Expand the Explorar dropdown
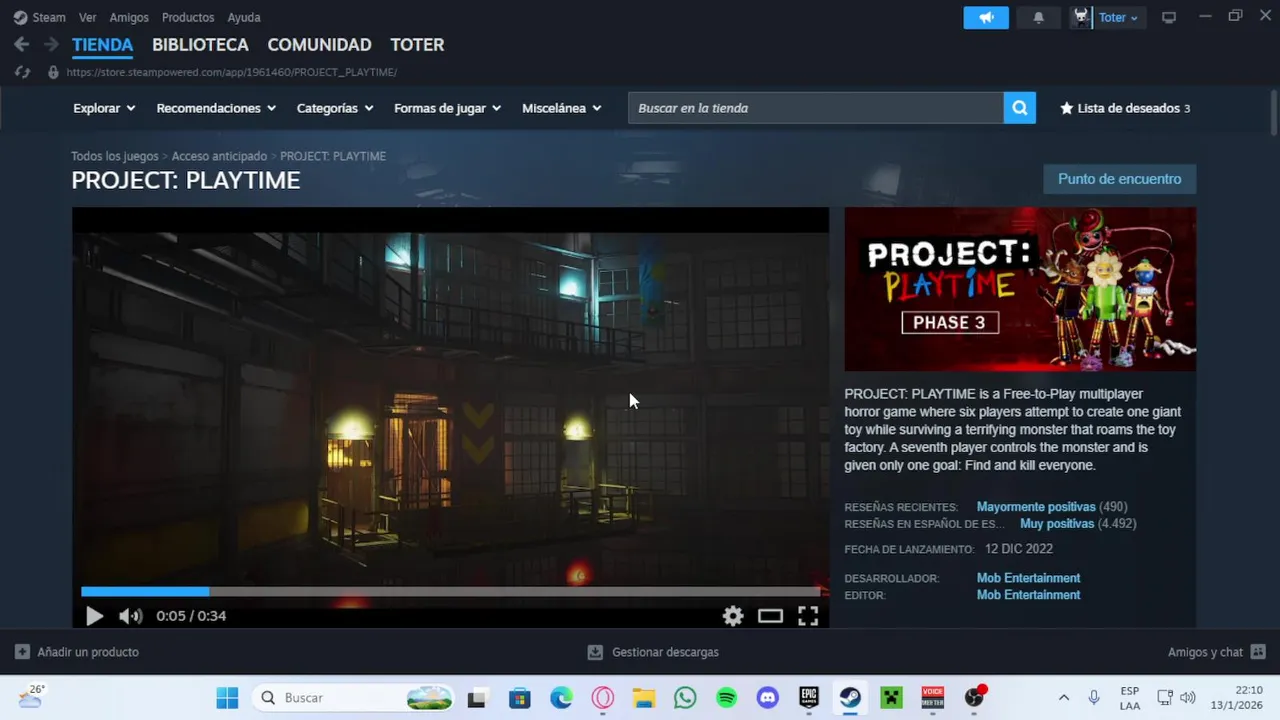This screenshot has height=720, width=1280. pyautogui.click(x=104, y=108)
